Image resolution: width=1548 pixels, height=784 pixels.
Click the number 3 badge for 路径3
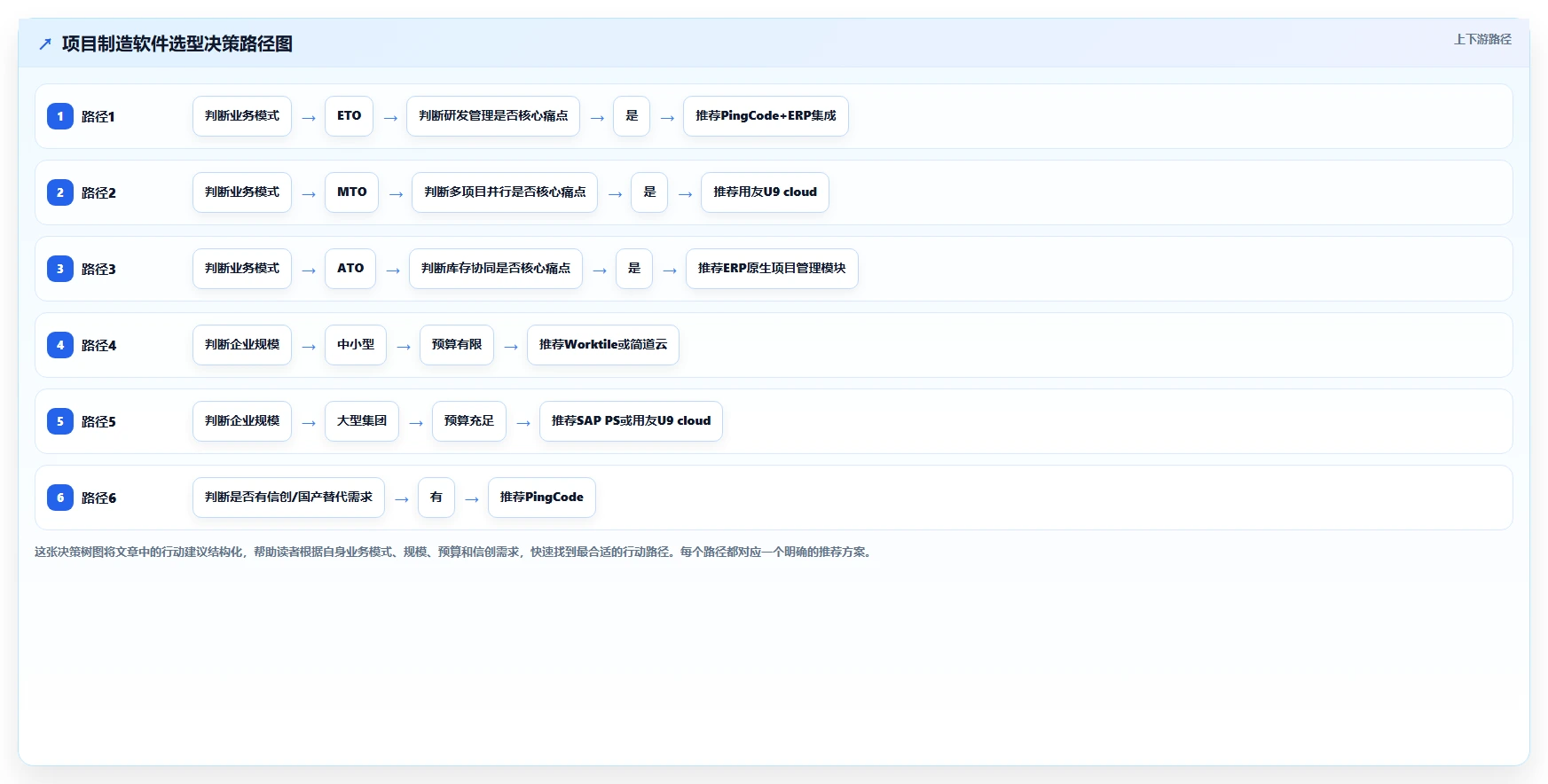pyautogui.click(x=60, y=269)
